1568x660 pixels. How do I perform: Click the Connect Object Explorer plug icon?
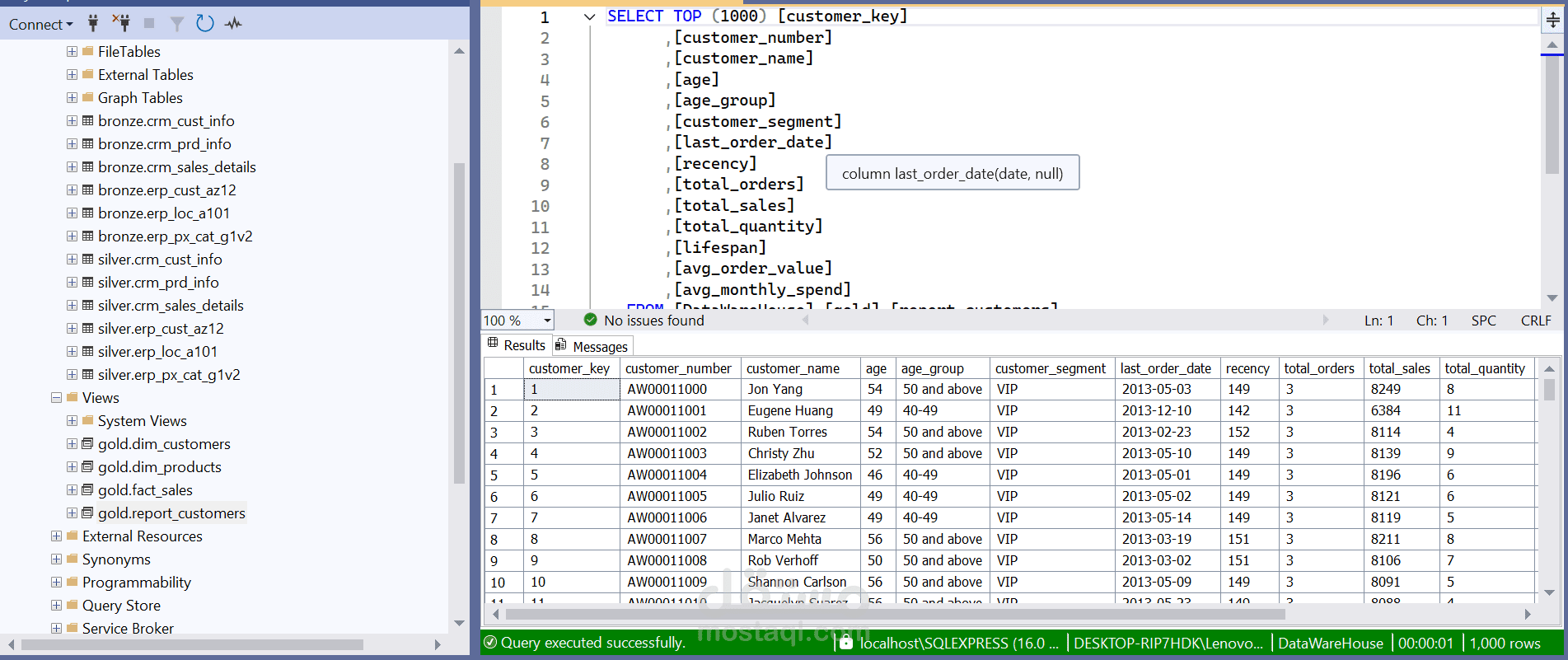93,23
